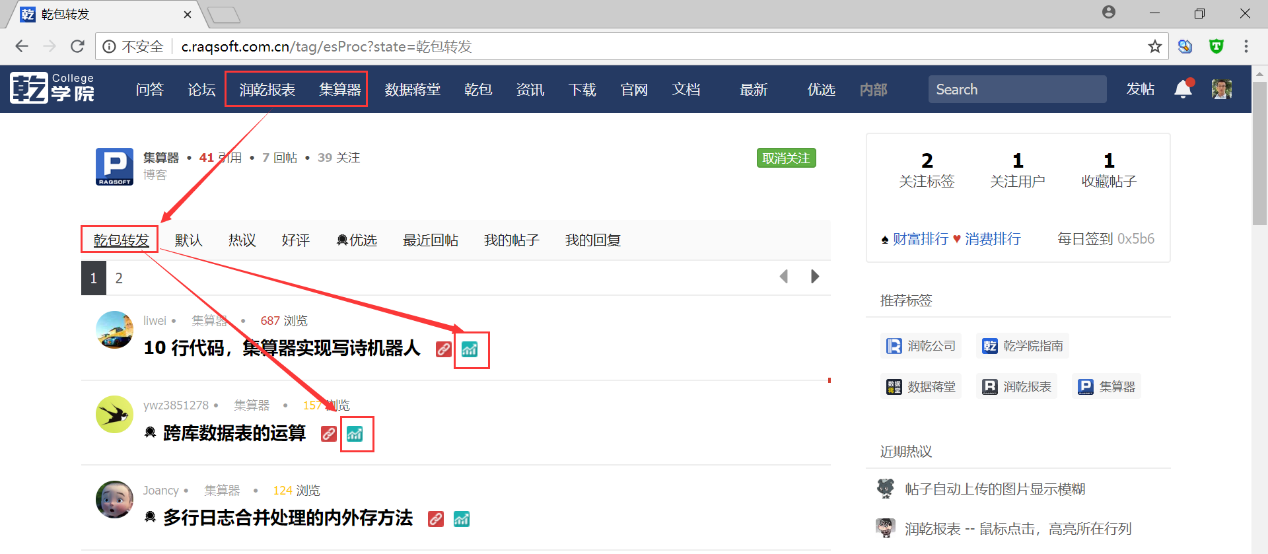
Task: Go to the previous page with the left arrow
Action: [x=784, y=276]
